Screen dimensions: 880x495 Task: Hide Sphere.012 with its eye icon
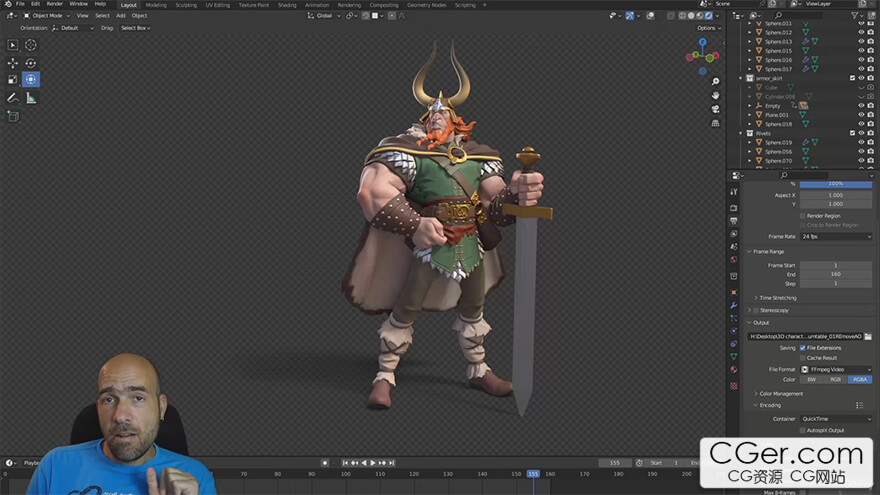[x=861, y=33]
